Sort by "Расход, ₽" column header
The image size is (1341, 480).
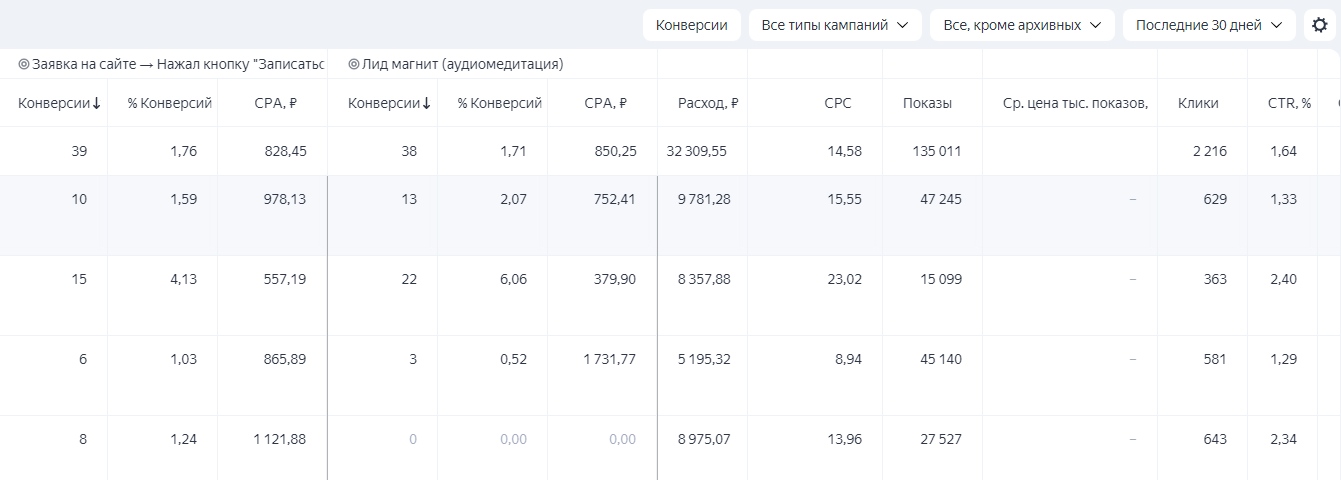click(x=708, y=103)
